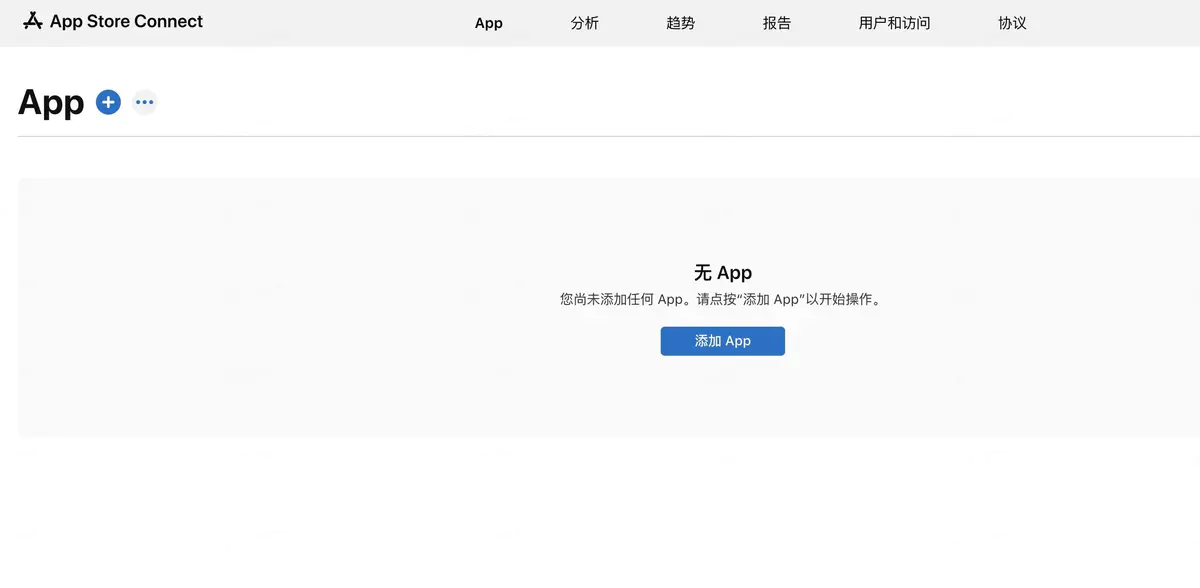Click the blue plus icon beside App

(x=108, y=102)
